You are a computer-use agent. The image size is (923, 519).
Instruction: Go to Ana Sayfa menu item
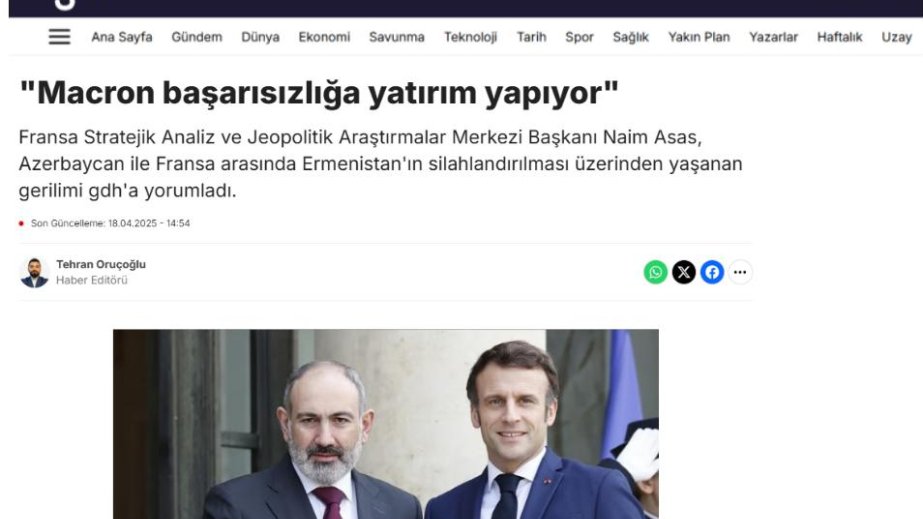122,37
